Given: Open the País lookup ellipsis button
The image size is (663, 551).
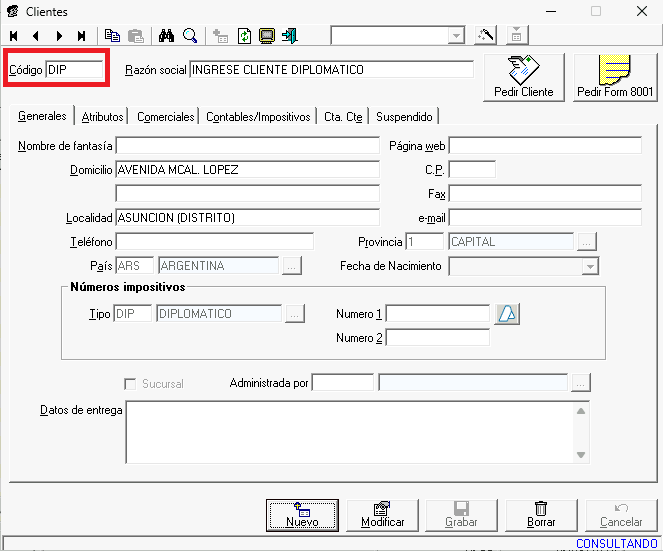Looking at the screenshot, I should click(x=292, y=266).
